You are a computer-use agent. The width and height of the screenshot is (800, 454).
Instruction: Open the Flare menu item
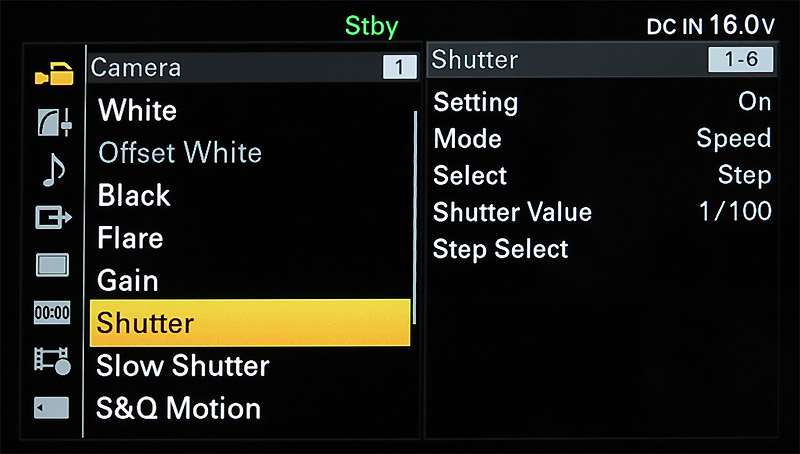click(x=130, y=238)
